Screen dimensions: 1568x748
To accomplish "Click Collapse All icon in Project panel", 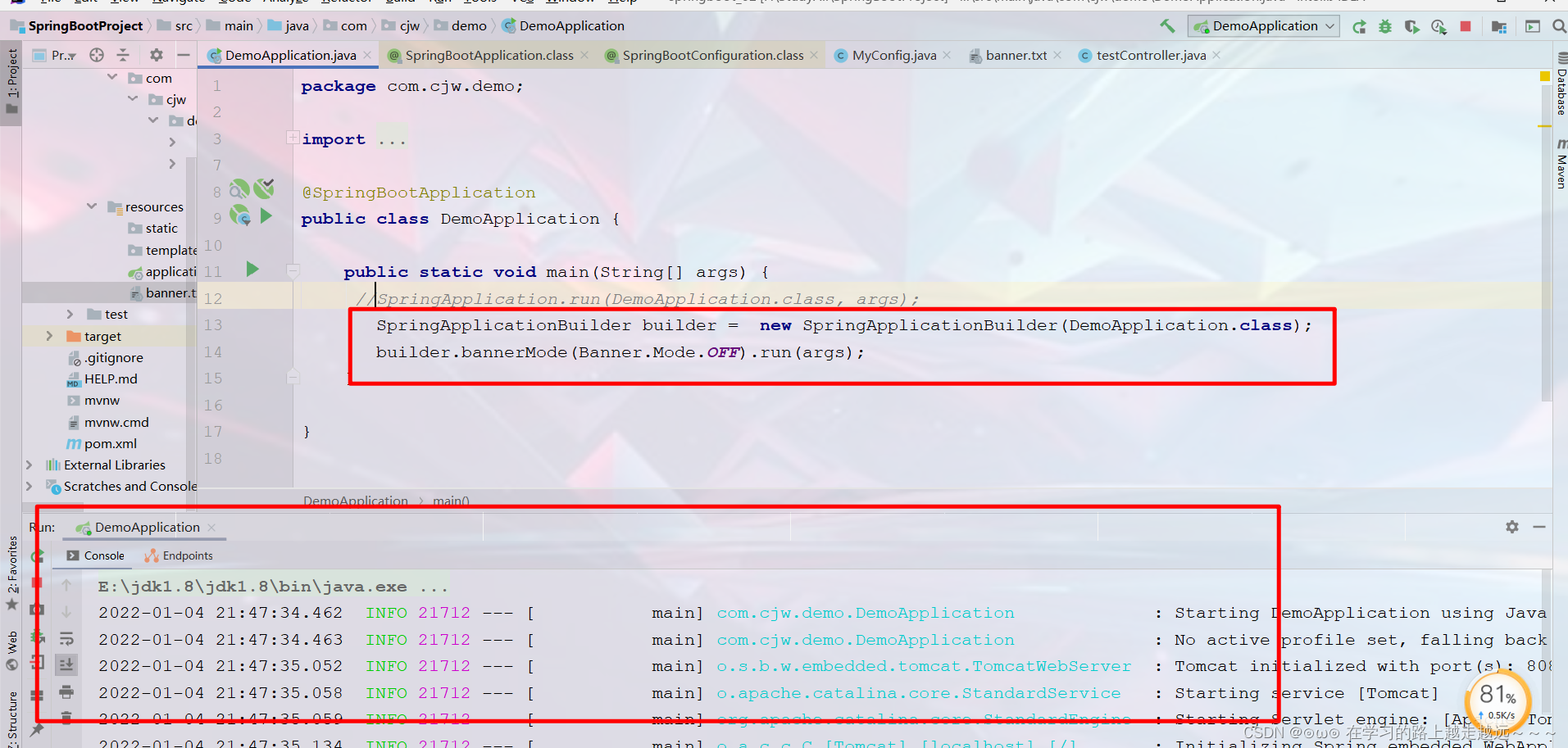I will 123,55.
